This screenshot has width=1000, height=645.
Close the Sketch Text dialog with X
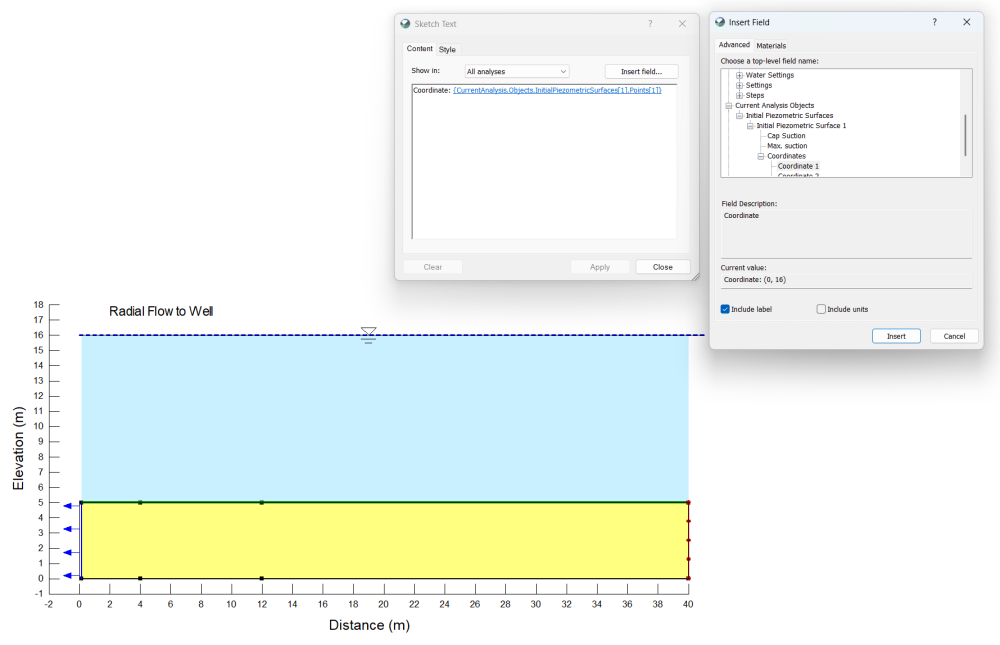coord(682,24)
